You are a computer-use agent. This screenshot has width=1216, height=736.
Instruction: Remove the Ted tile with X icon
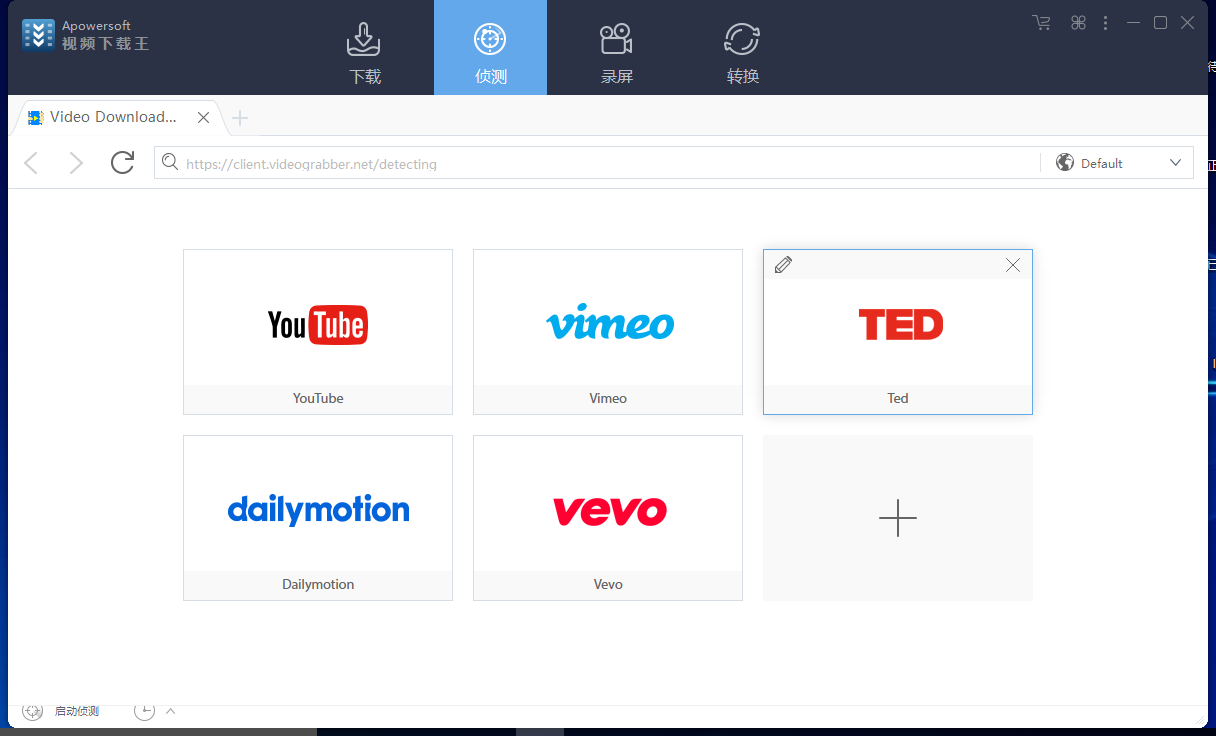[1013, 265]
